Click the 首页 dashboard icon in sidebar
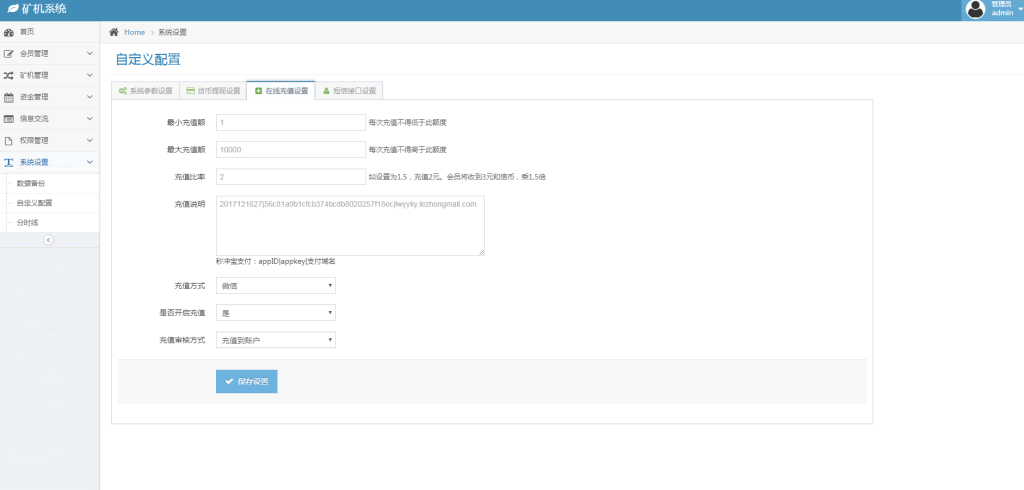This screenshot has height=490, width=1024. tap(9, 32)
